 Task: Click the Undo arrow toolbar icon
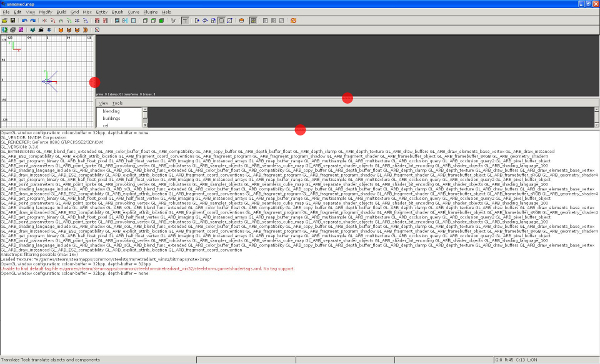tap(24, 21)
